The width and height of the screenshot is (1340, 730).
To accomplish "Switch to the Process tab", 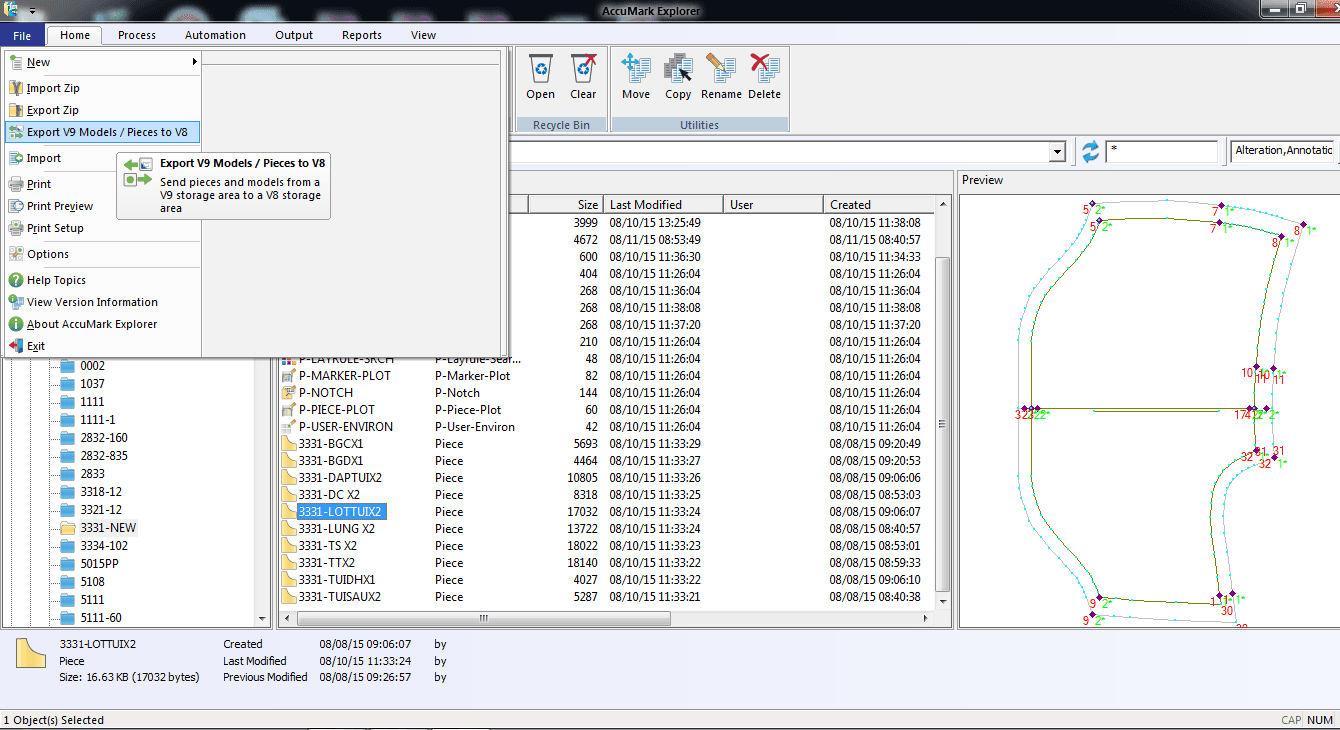I will pyautogui.click(x=137, y=35).
